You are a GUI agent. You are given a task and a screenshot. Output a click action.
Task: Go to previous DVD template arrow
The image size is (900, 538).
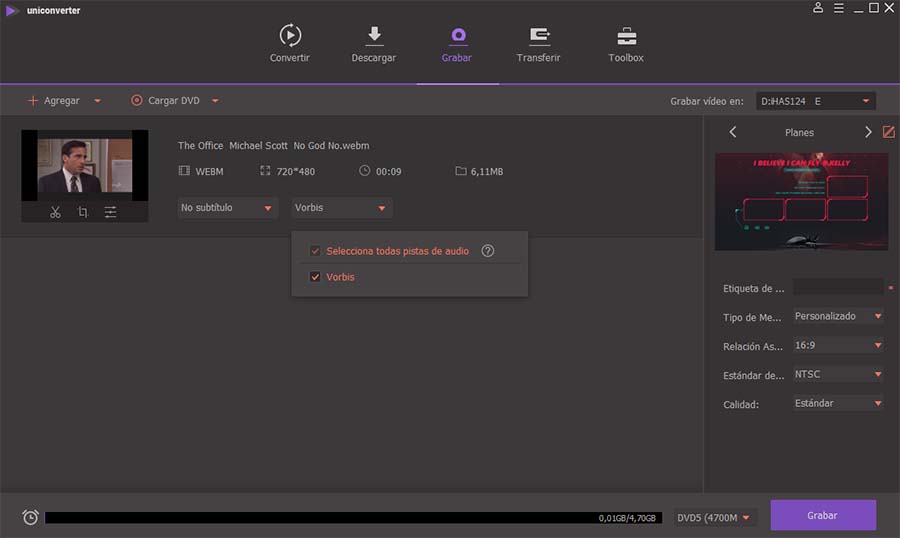click(732, 132)
